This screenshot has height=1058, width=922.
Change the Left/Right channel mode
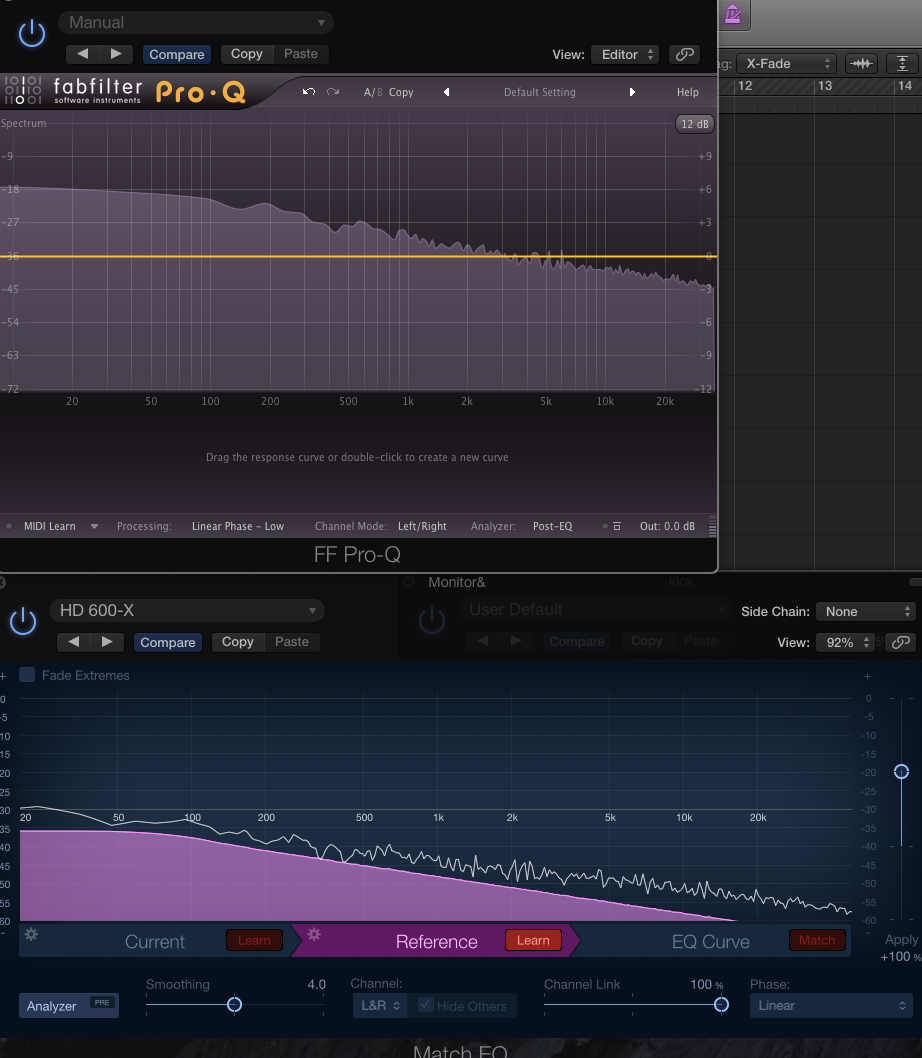point(422,526)
